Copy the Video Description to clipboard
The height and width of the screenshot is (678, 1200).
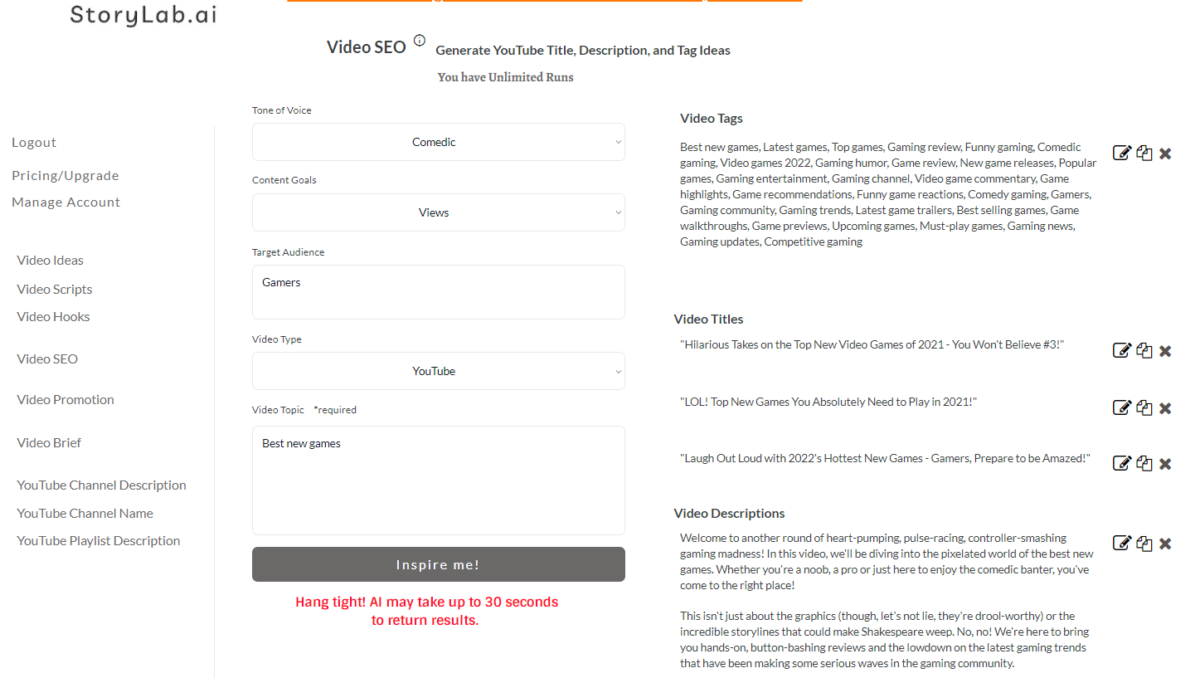coord(1144,542)
